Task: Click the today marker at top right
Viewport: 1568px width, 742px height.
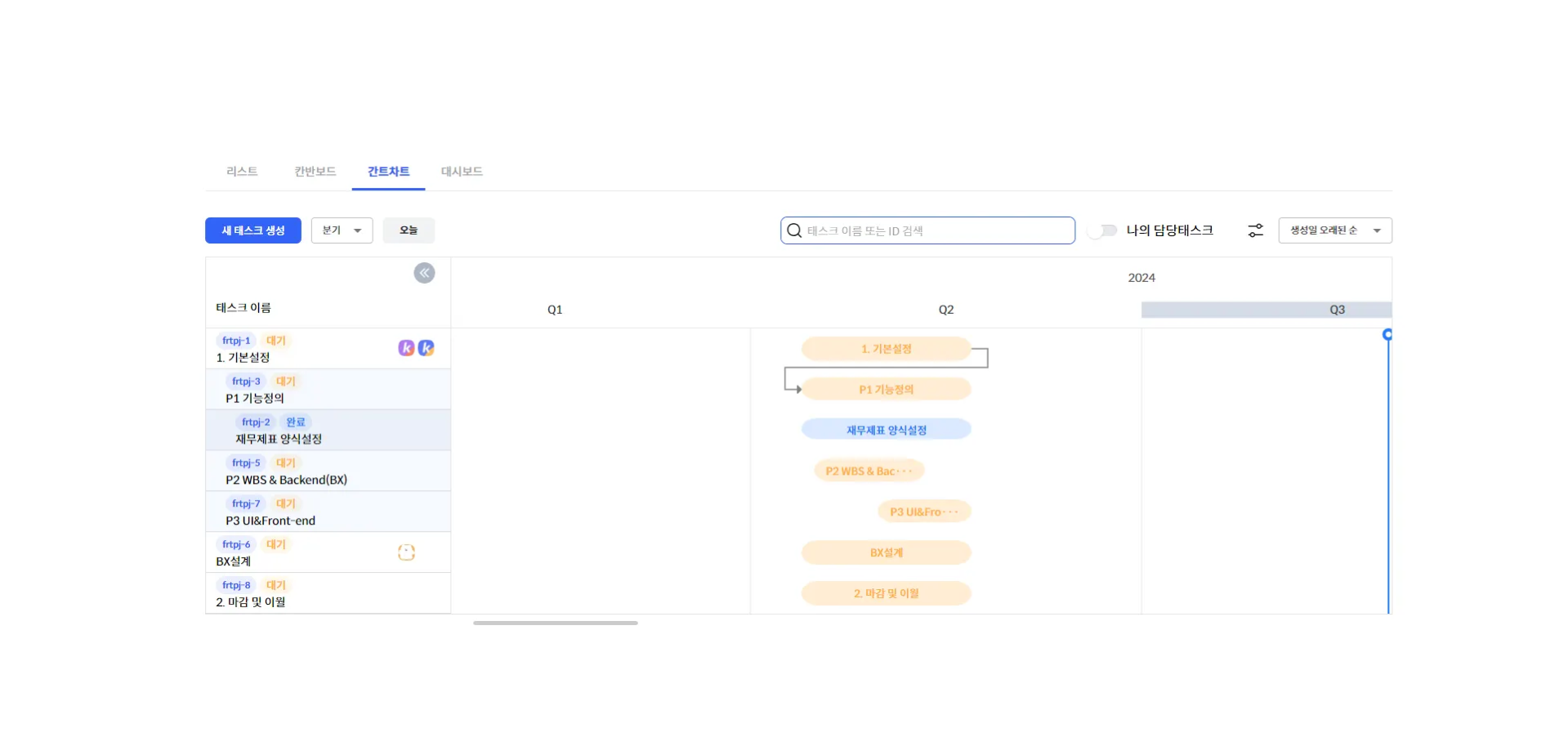Action: pos(1387,334)
